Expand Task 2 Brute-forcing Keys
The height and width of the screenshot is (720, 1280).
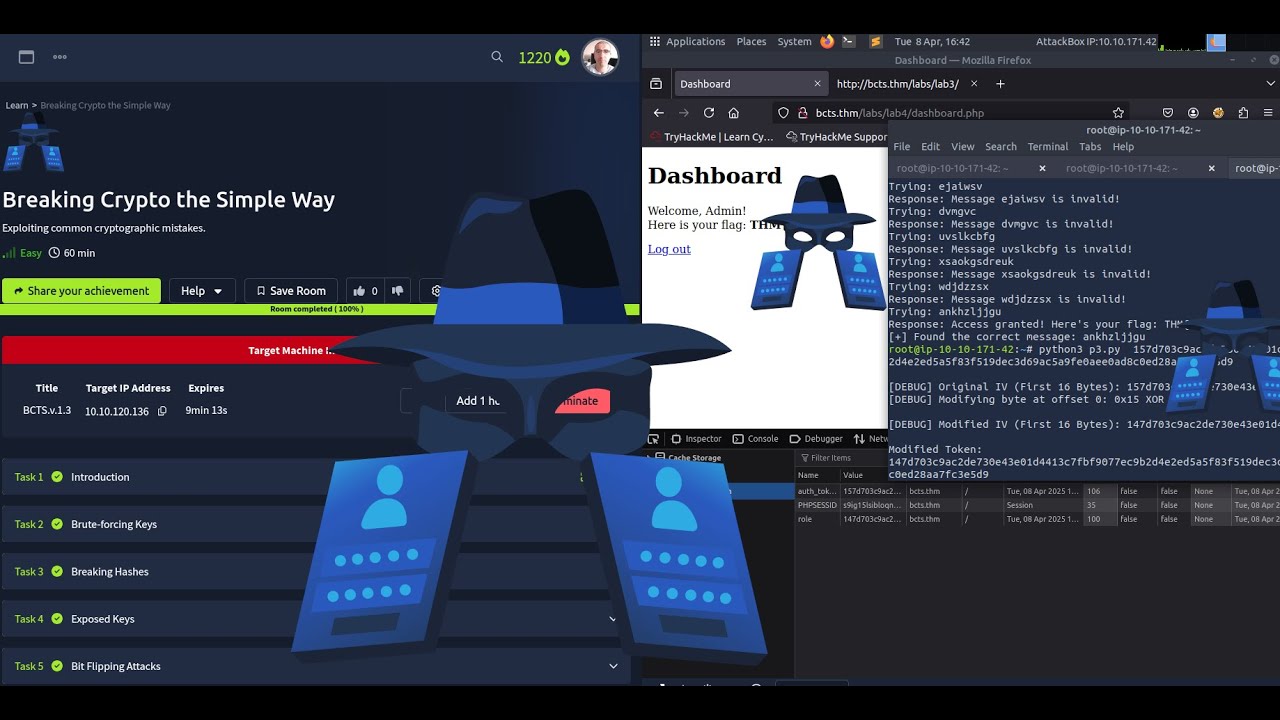[x=316, y=524]
